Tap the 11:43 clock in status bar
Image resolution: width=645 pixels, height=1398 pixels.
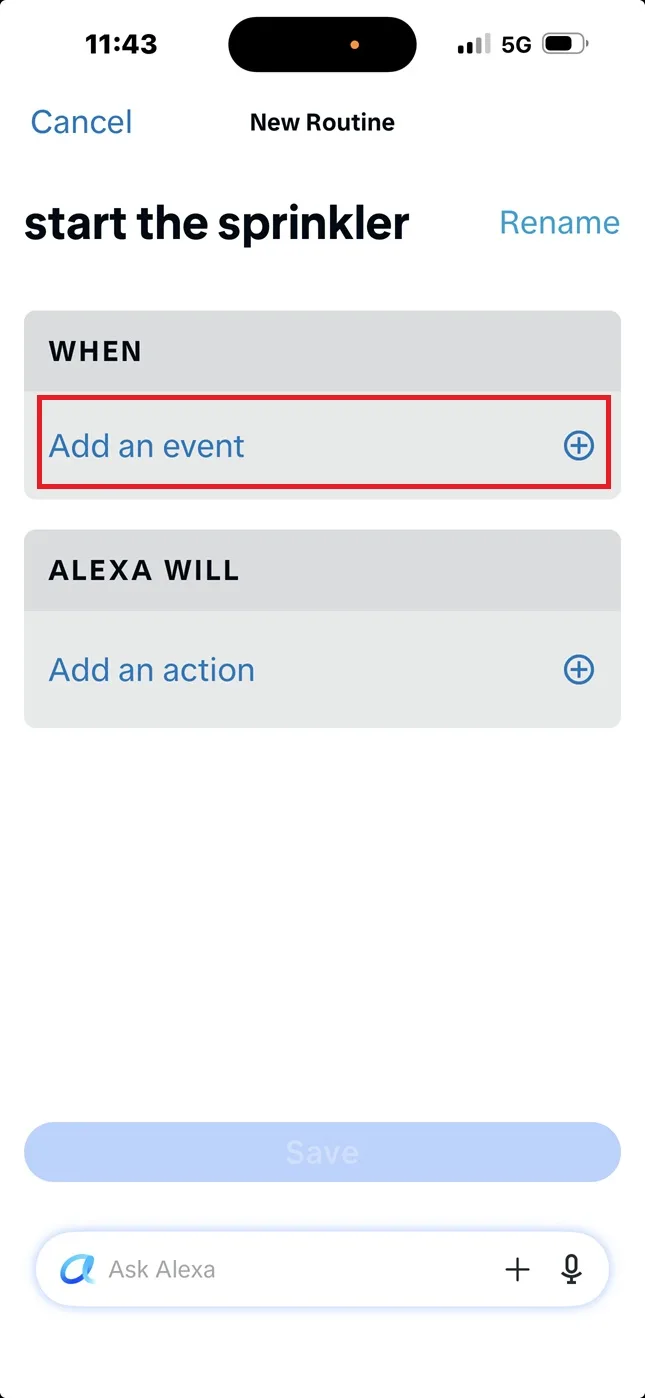121,44
